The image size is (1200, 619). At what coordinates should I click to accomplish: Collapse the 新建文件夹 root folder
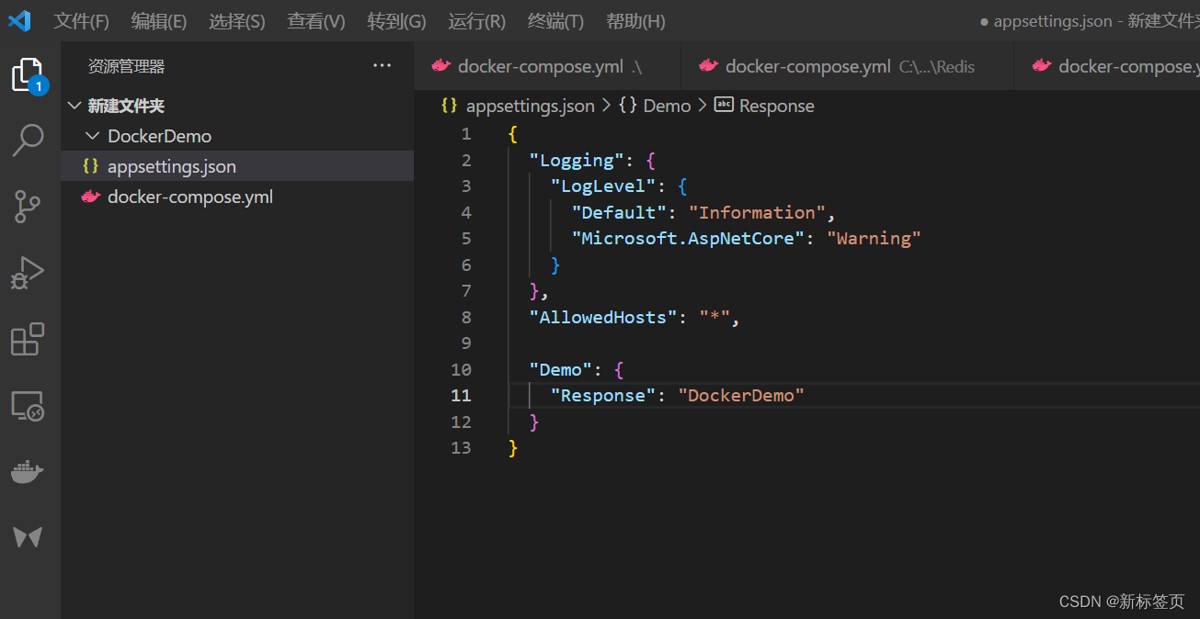[x=125, y=106]
